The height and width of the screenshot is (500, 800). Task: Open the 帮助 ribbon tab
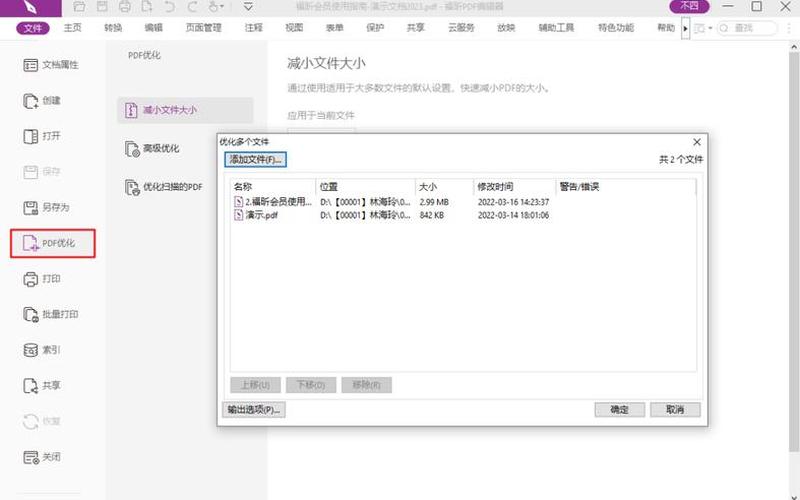tap(666, 28)
